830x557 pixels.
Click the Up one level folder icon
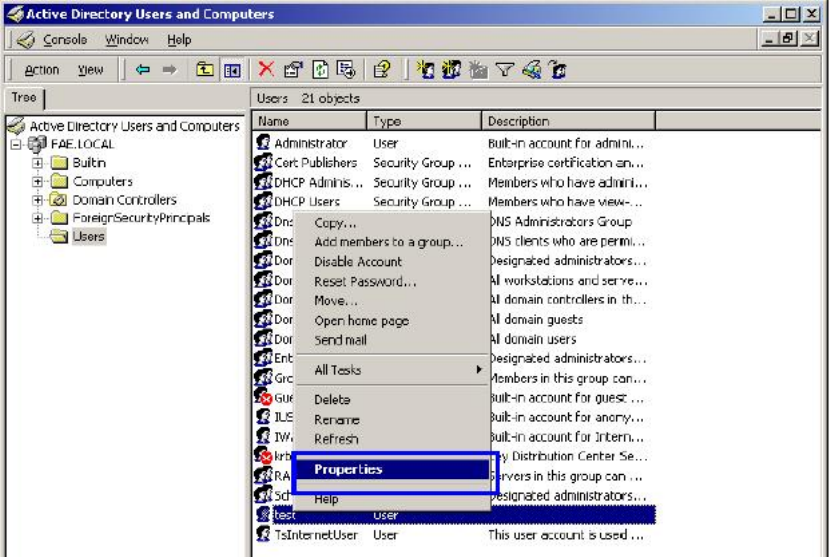pos(205,70)
